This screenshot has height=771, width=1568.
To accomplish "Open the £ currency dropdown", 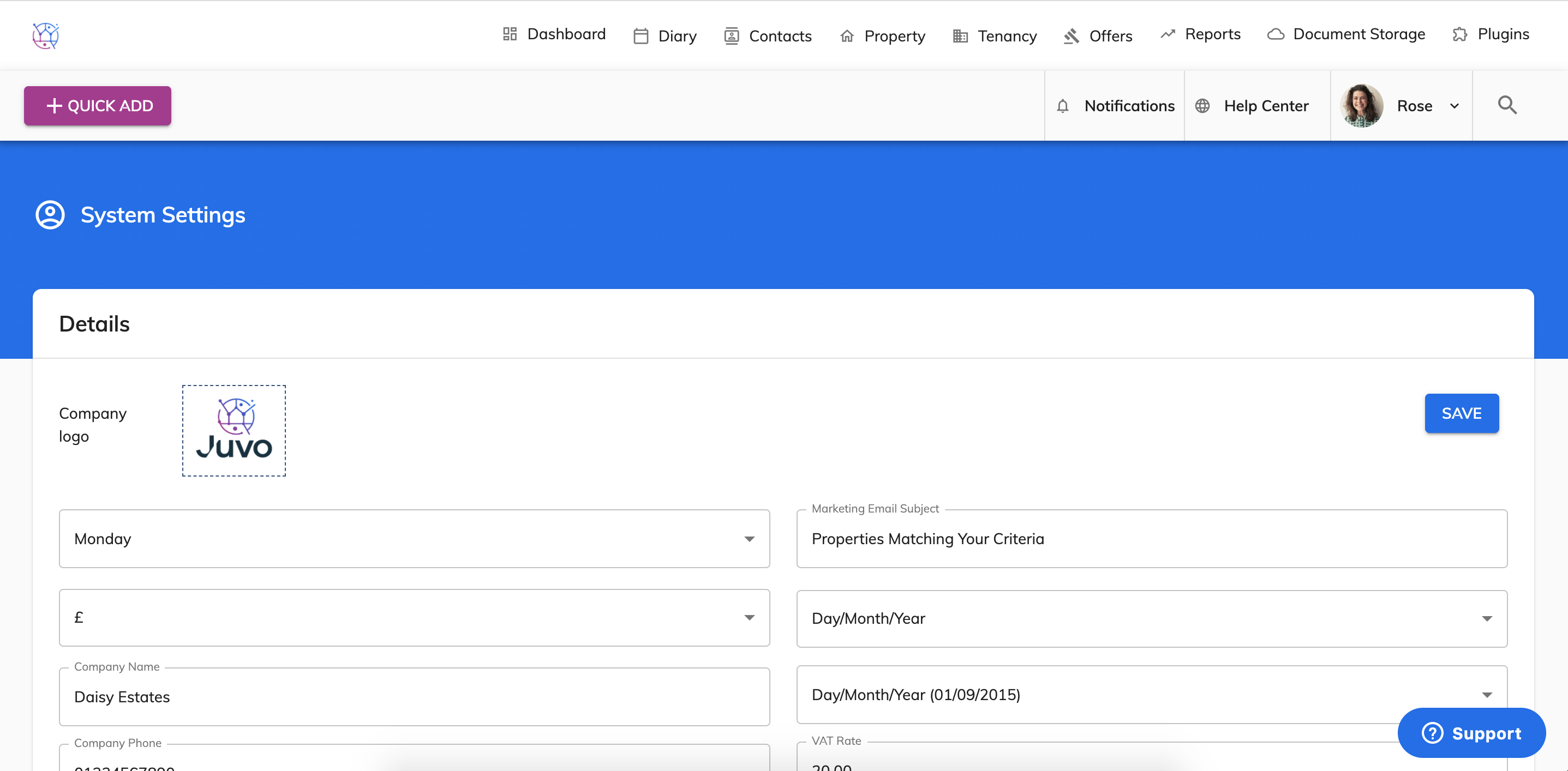I will (414, 618).
